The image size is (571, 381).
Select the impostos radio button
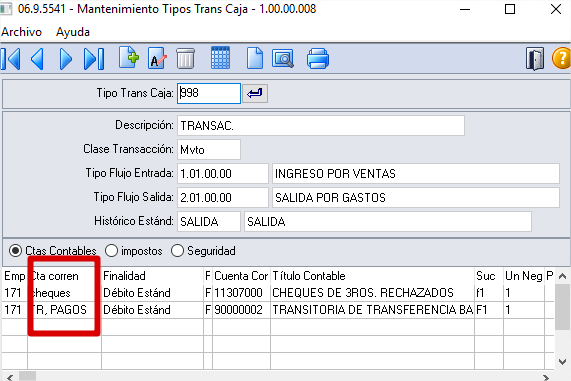[111, 251]
